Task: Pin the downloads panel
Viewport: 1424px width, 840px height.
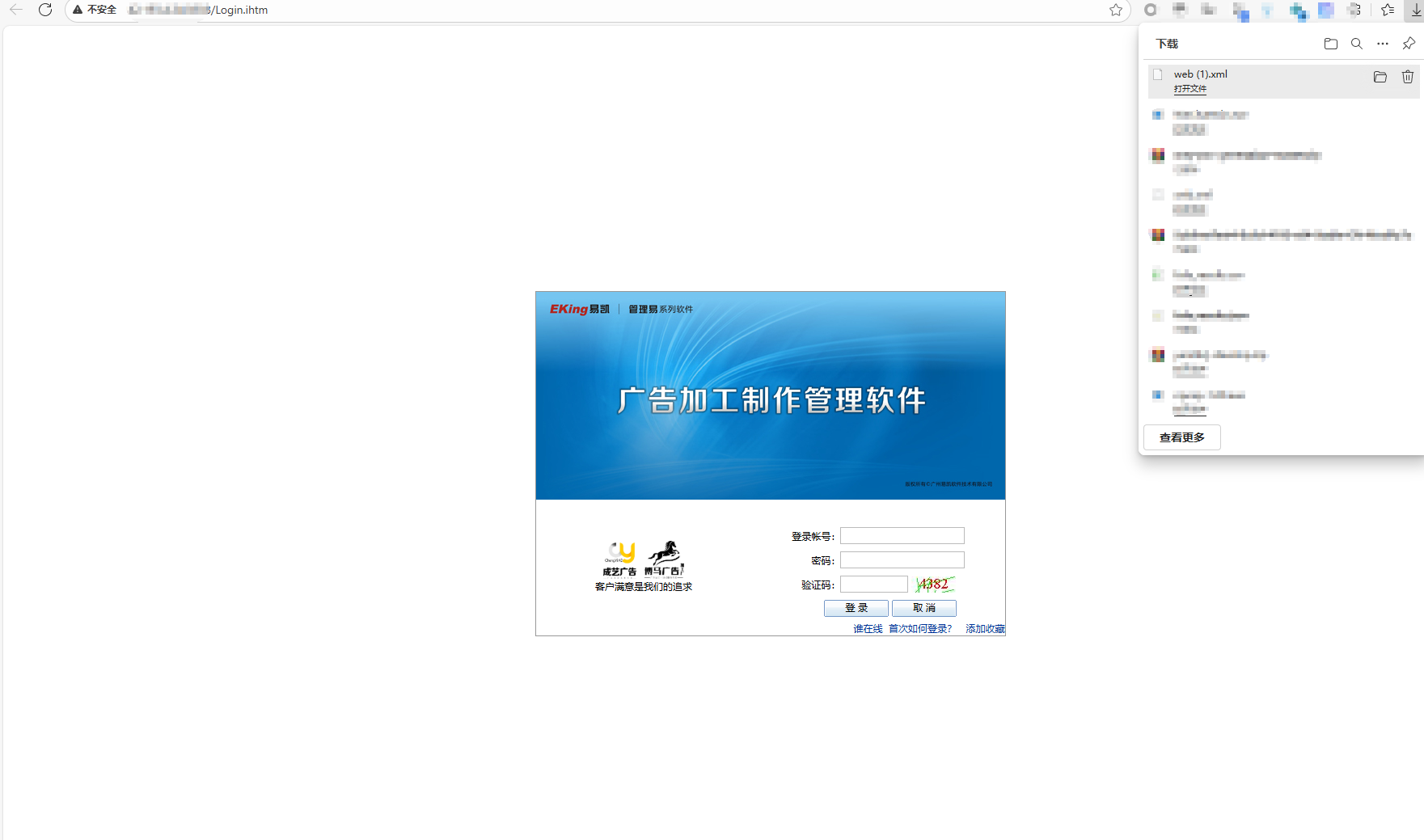Action: [x=1408, y=44]
